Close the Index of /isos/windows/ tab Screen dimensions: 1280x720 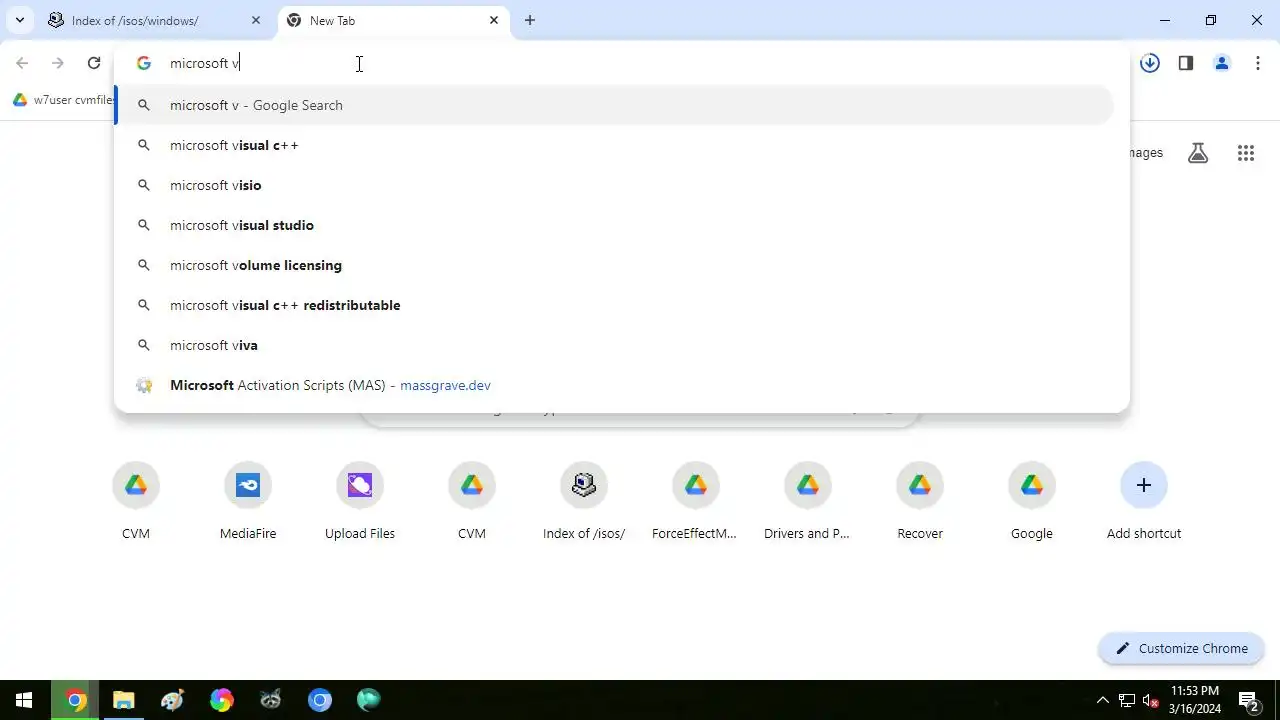tap(256, 20)
